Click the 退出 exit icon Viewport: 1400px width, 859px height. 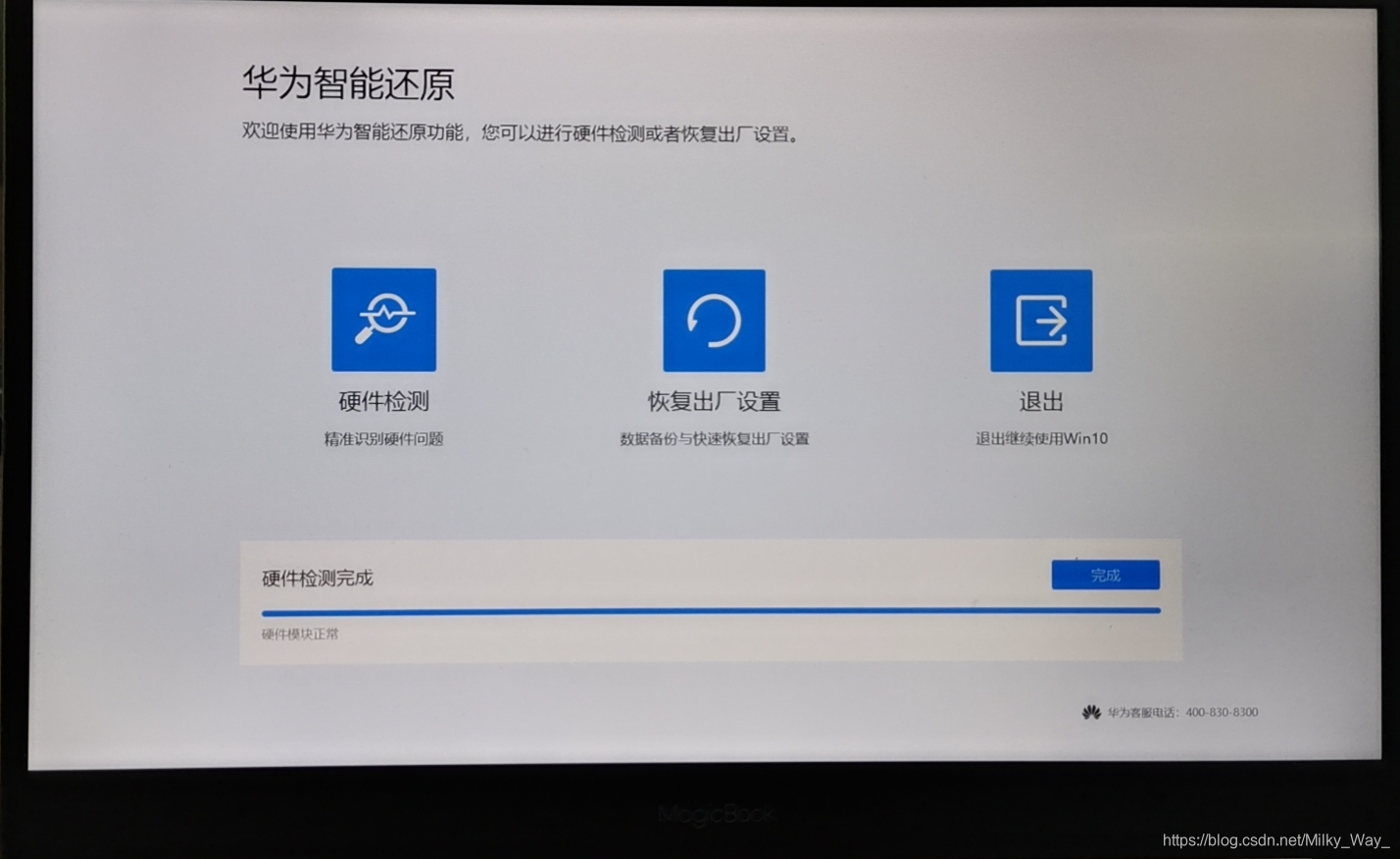pos(1041,321)
